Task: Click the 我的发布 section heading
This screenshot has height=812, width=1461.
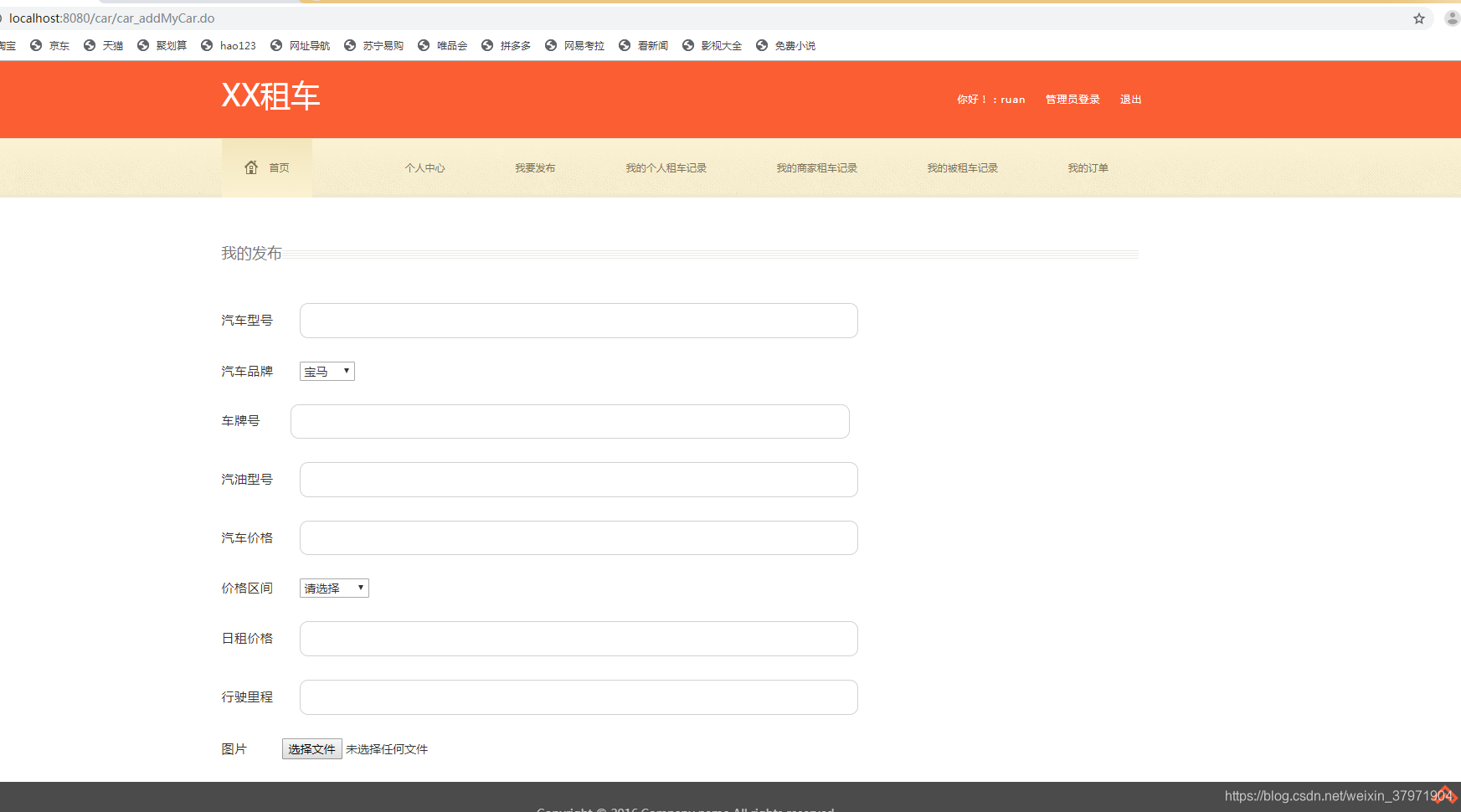Action: (251, 254)
